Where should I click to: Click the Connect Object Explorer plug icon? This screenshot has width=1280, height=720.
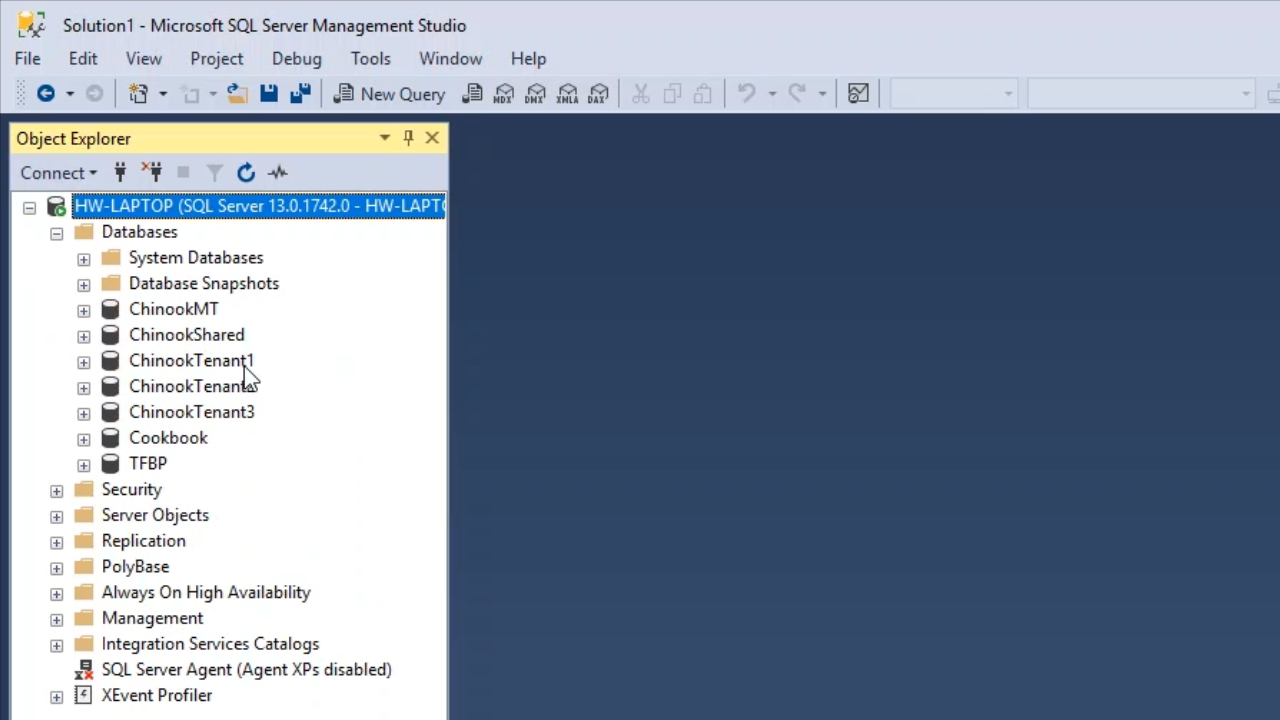(120, 173)
